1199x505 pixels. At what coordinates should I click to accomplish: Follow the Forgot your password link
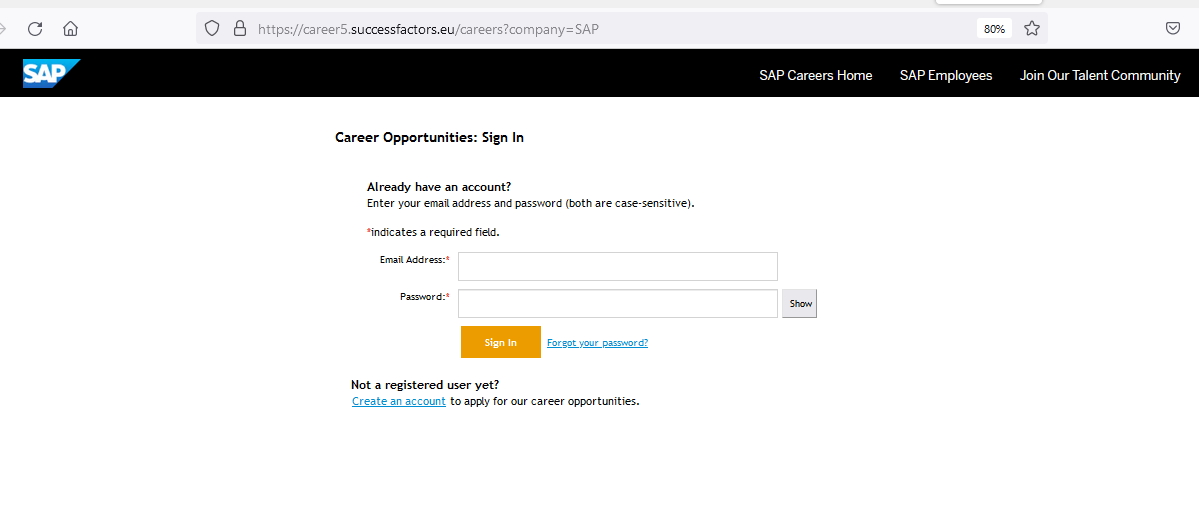597,343
